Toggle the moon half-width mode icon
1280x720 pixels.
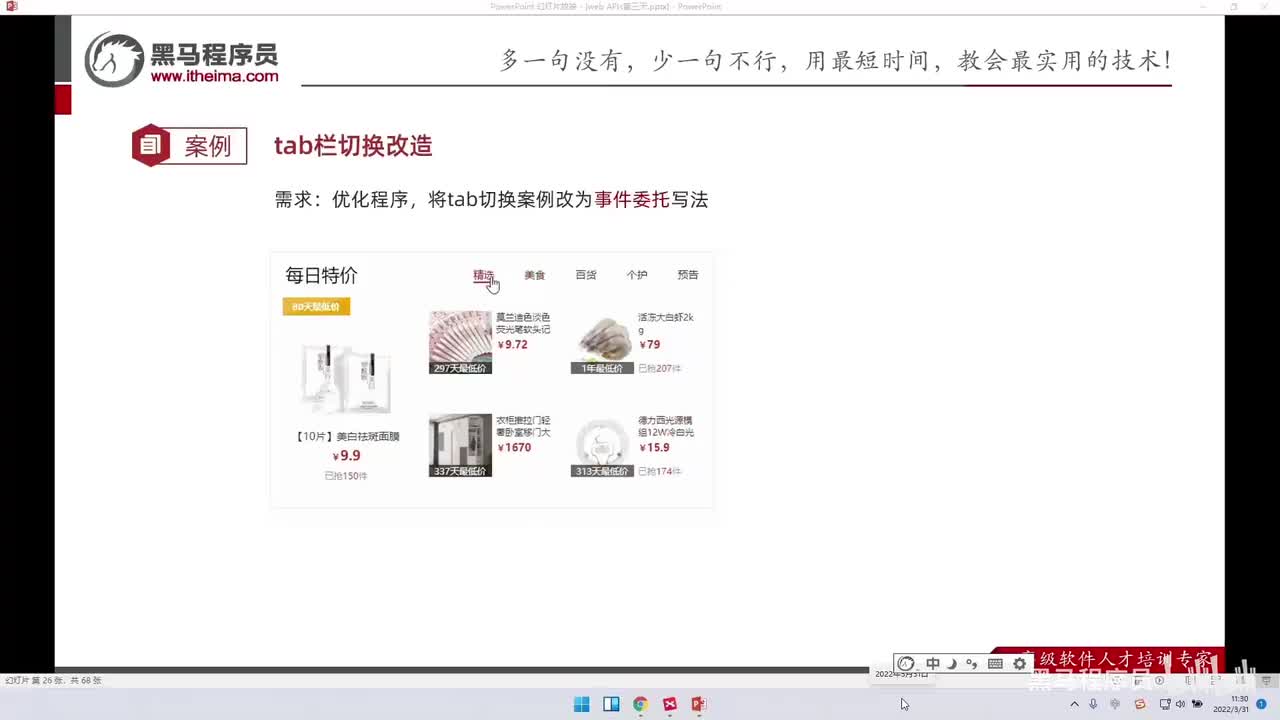pyautogui.click(x=952, y=663)
